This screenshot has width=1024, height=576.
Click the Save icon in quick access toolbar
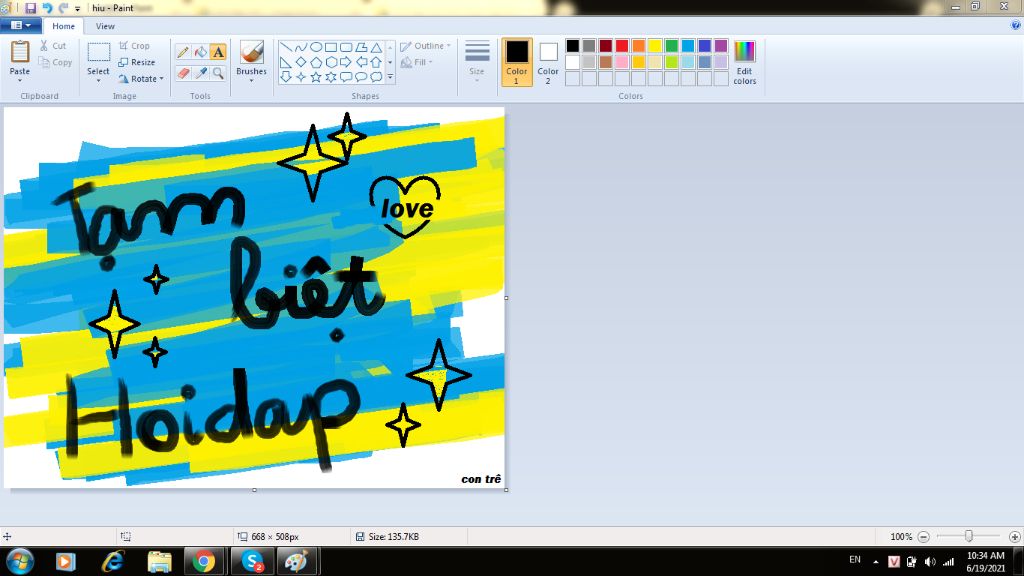pos(31,8)
